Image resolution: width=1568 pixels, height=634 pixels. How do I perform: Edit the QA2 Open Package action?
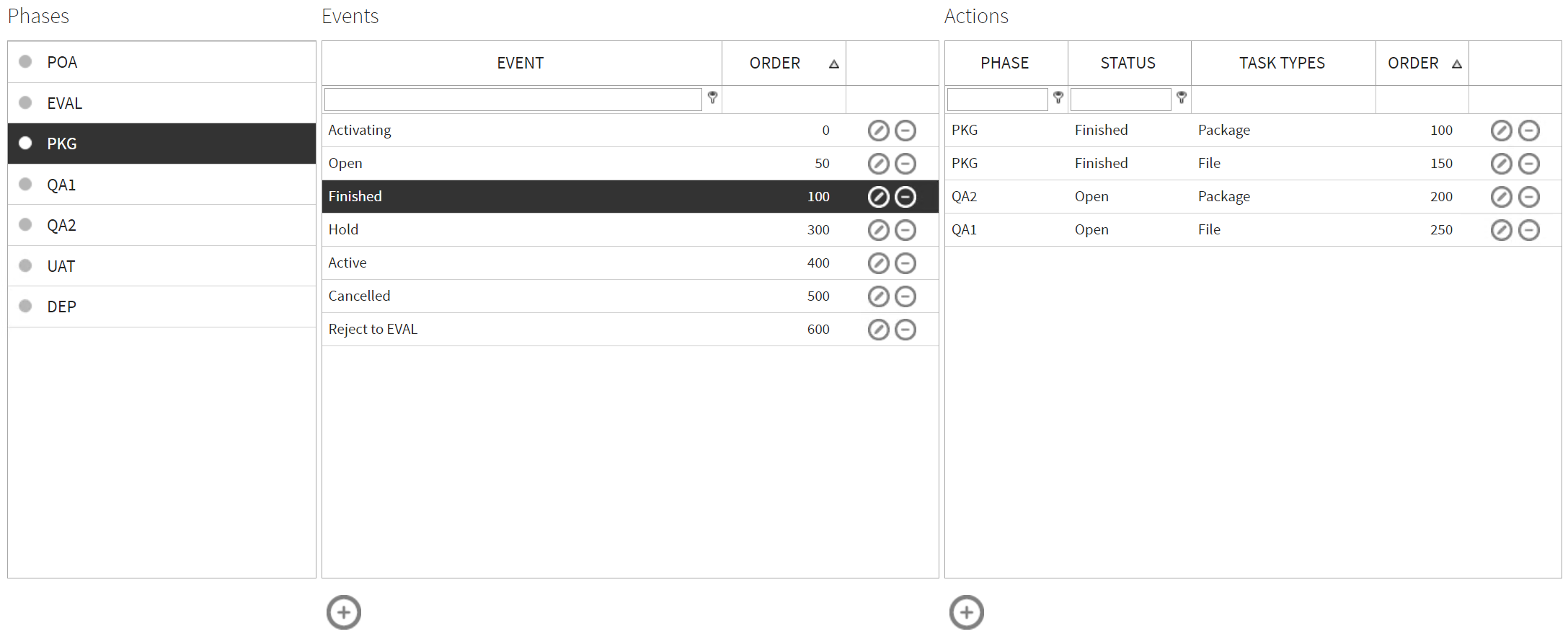click(x=1501, y=197)
